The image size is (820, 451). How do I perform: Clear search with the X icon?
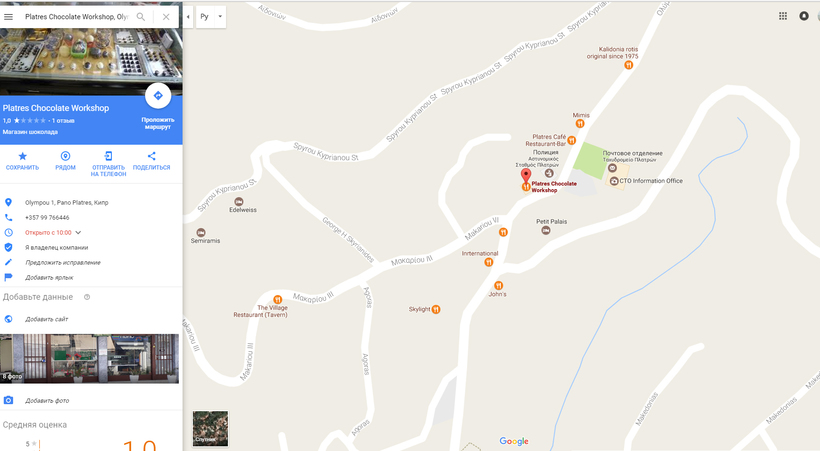coord(166,17)
